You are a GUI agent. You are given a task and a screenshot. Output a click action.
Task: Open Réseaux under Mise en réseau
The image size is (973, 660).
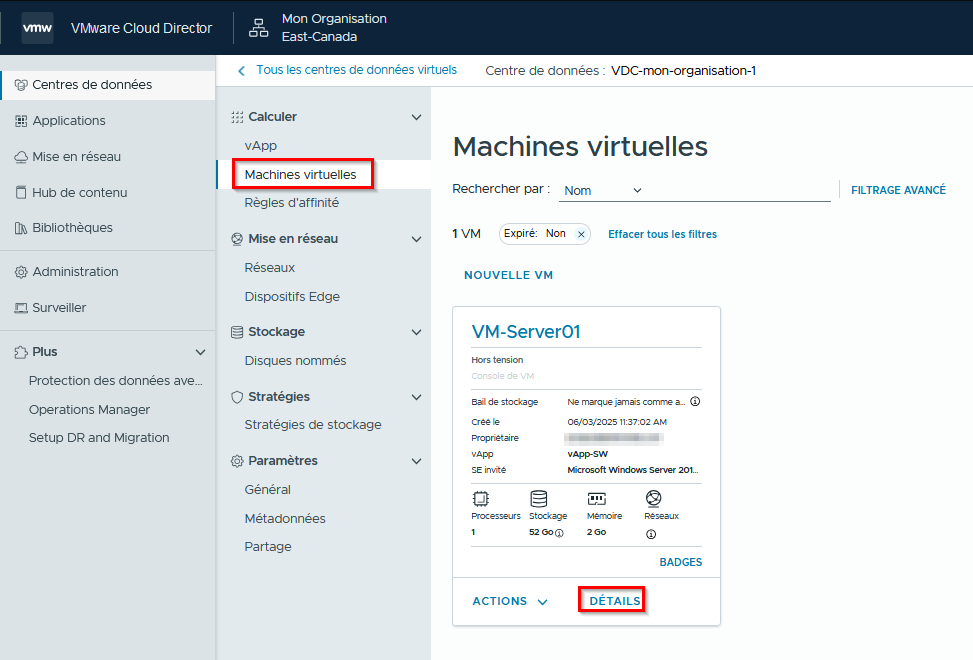269,268
